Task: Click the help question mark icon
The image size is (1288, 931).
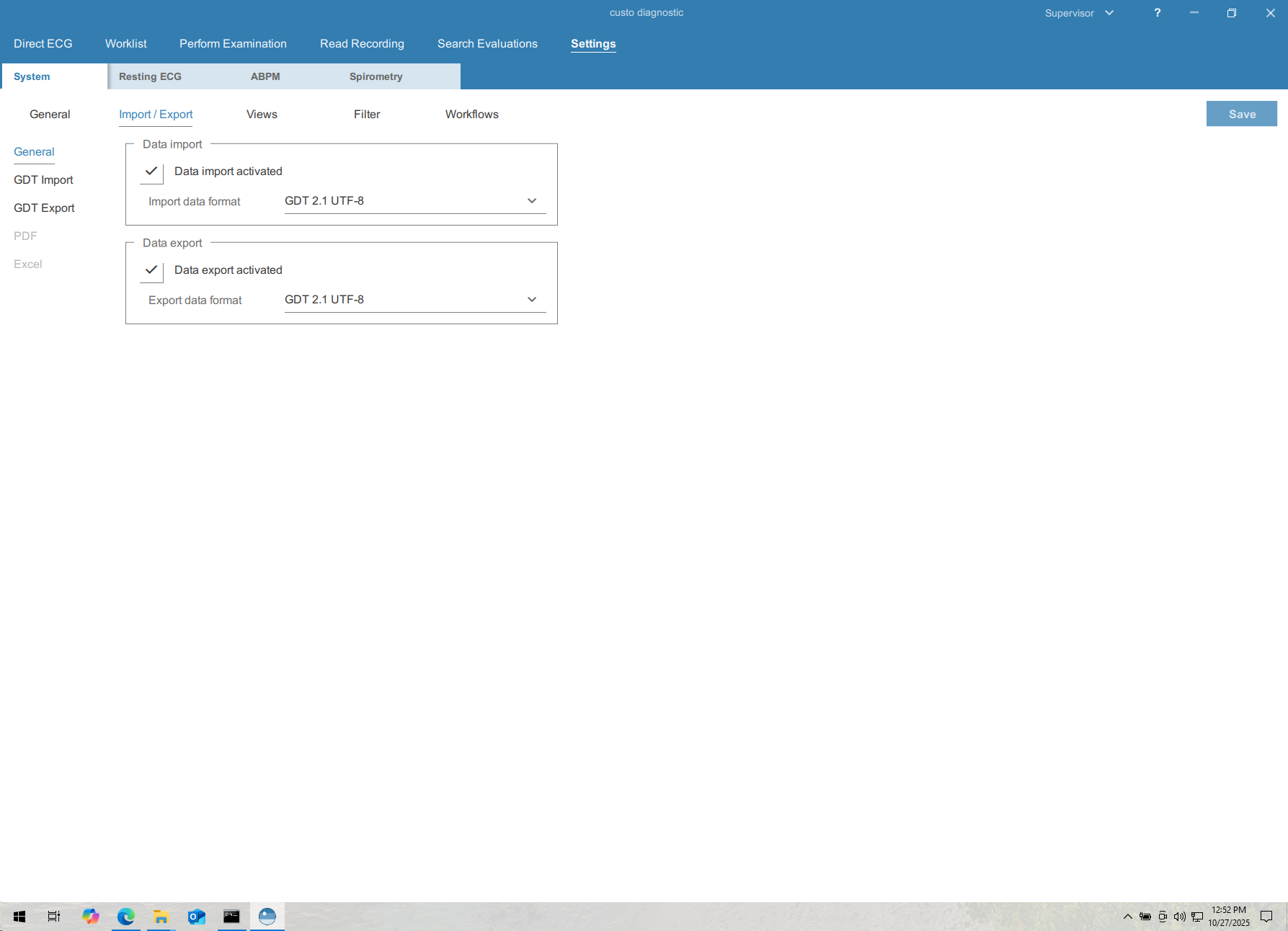Action: [x=1157, y=13]
